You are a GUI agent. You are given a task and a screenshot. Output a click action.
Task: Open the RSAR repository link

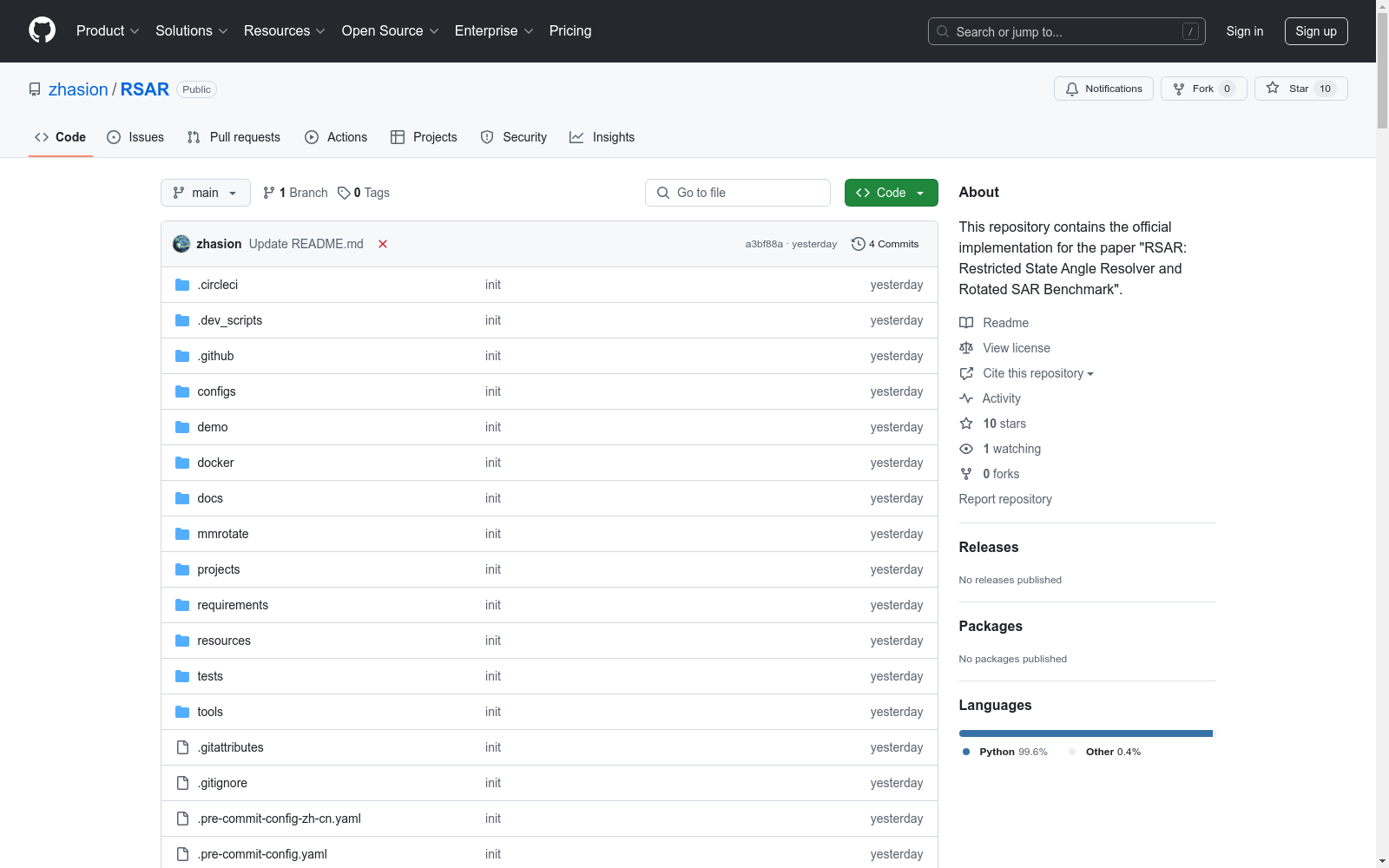[x=145, y=89]
